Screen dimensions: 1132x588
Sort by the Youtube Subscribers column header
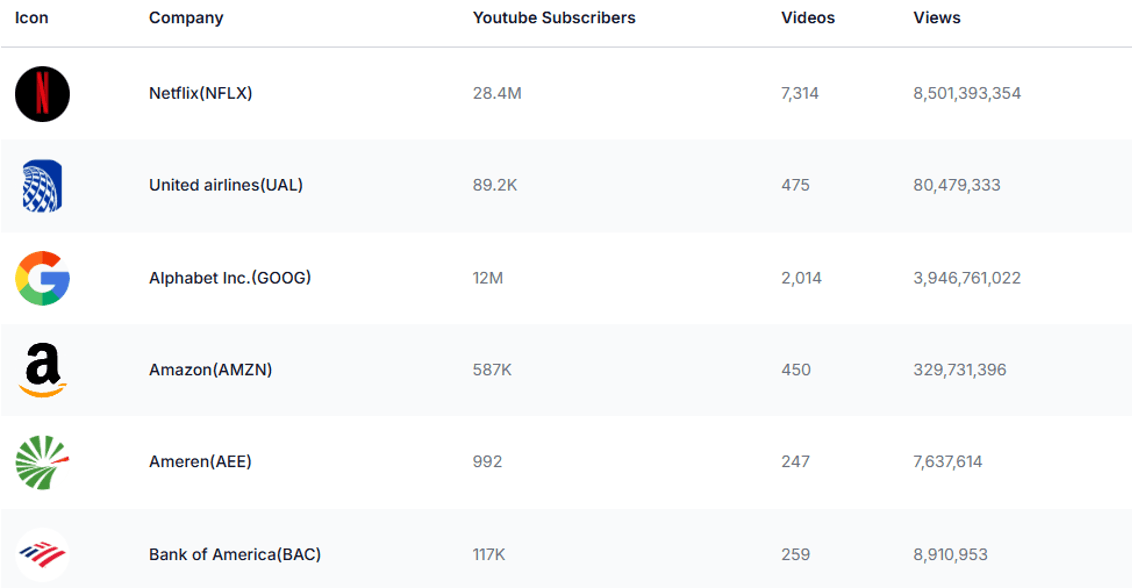(554, 18)
